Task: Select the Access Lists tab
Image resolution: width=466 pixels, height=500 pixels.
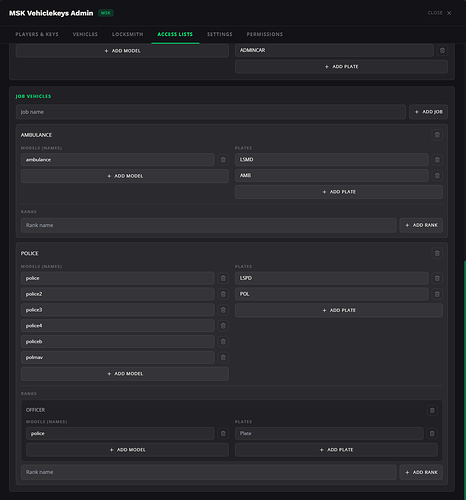Action: tap(175, 34)
